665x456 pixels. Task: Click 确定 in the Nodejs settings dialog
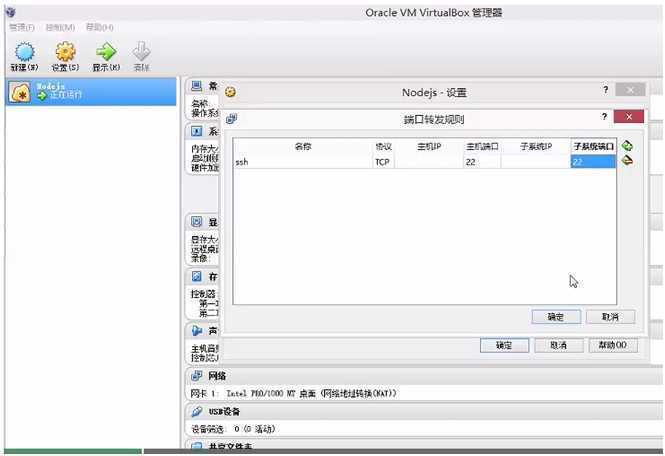(x=504, y=345)
